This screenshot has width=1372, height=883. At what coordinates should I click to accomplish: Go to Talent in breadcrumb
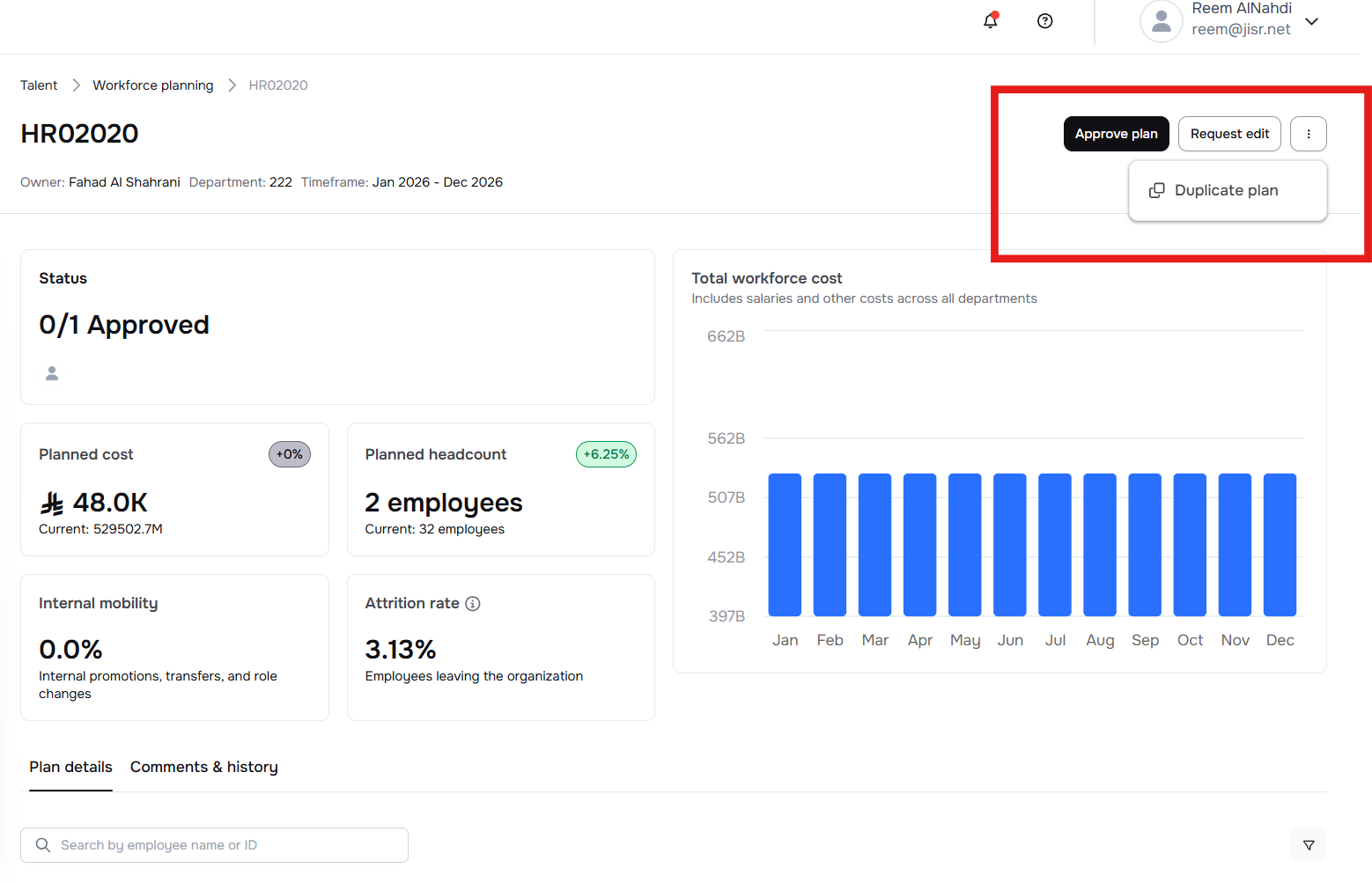39,85
